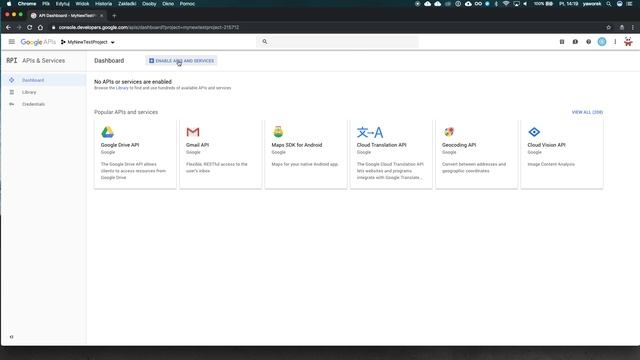
Task: Open the gift free trial icon
Action: (562, 42)
